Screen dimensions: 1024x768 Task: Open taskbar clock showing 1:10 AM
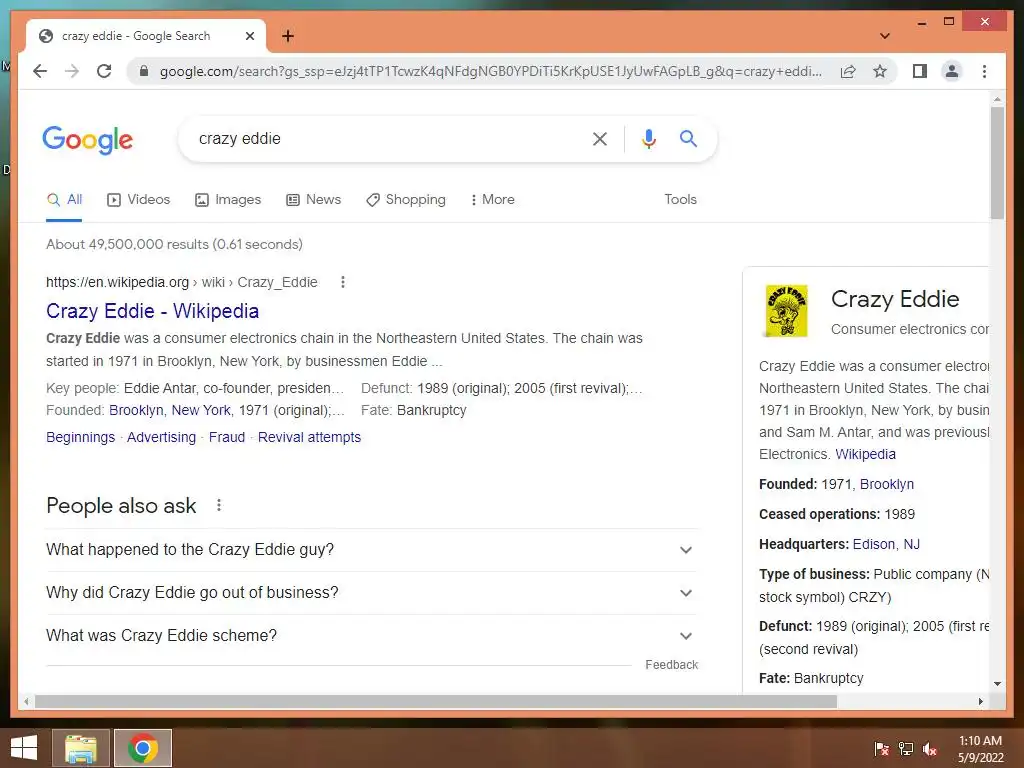980,749
